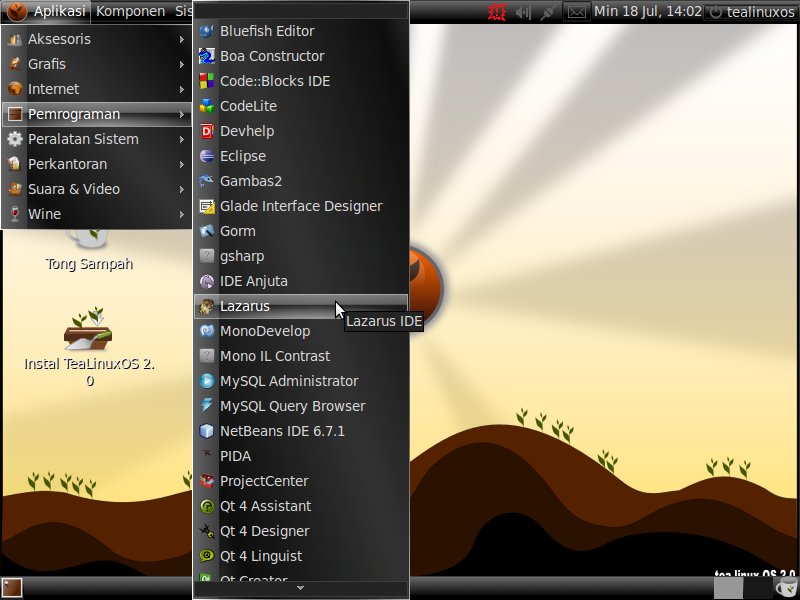Click the Code::Blocks colored squares icon
This screenshot has width=800, height=600.
207,81
